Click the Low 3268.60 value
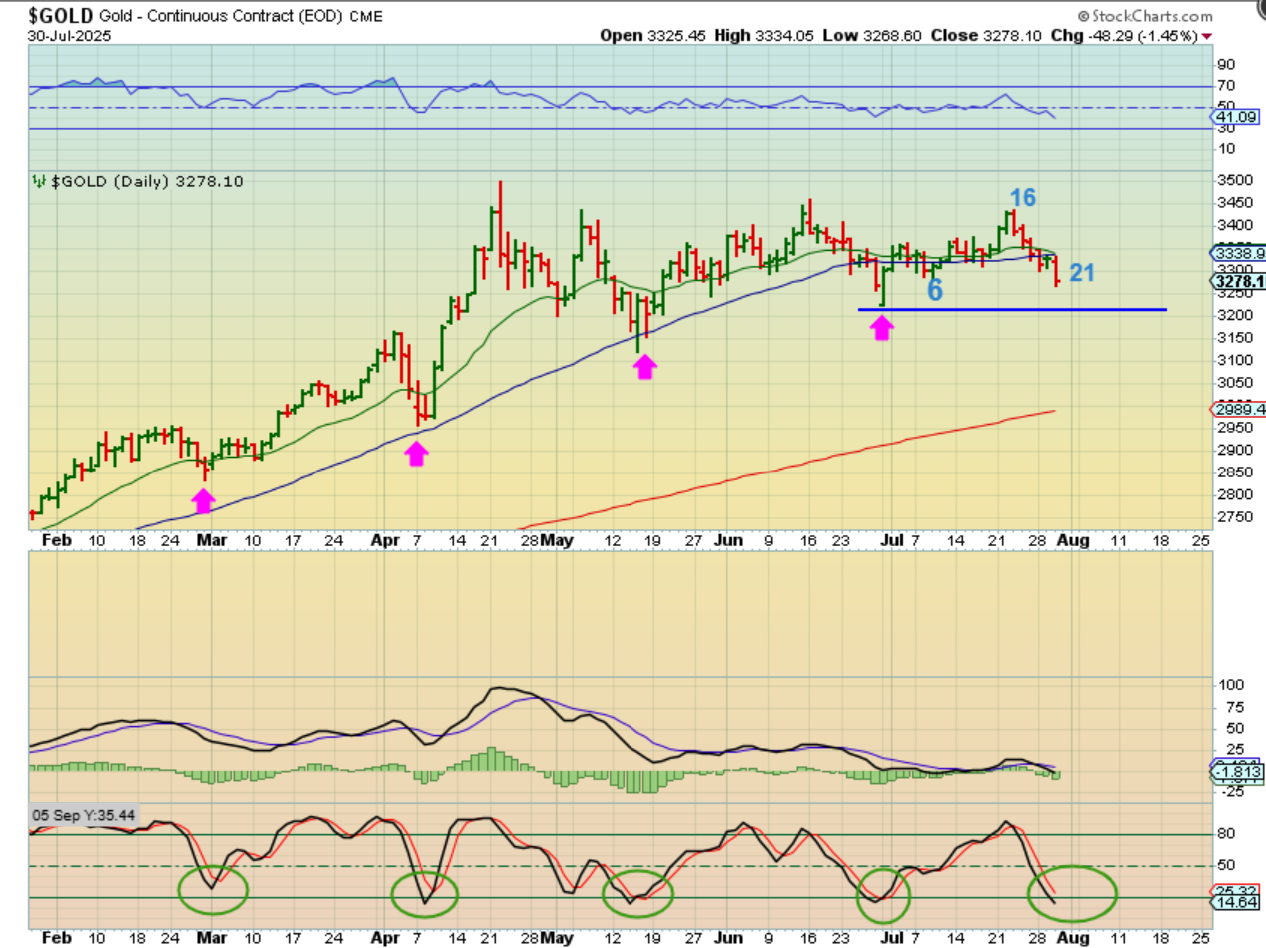Viewport: 1266px width, 948px height. (870, 35)
